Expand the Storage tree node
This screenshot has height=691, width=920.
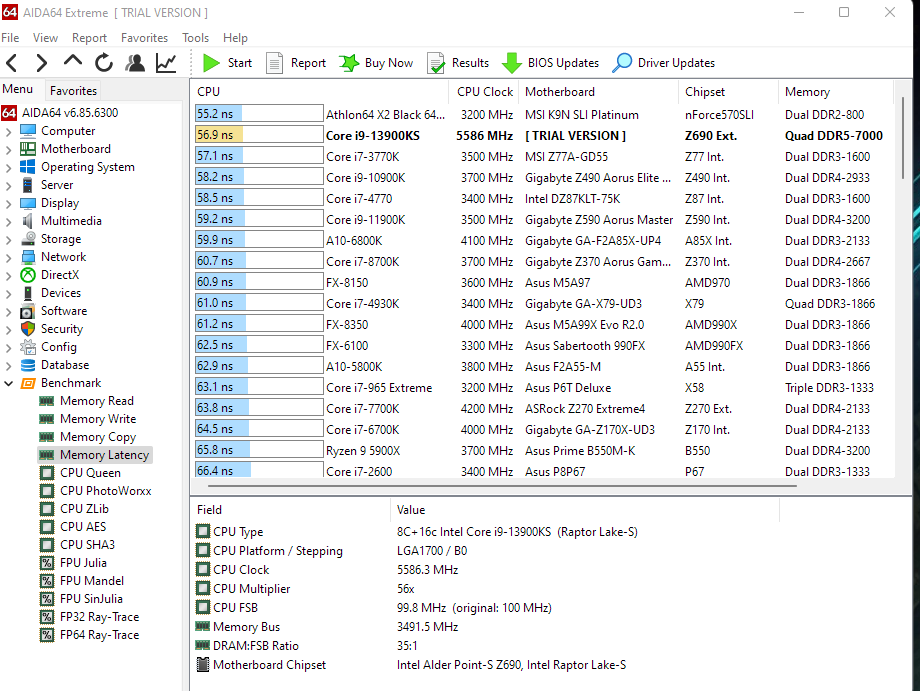coord(9,239)
